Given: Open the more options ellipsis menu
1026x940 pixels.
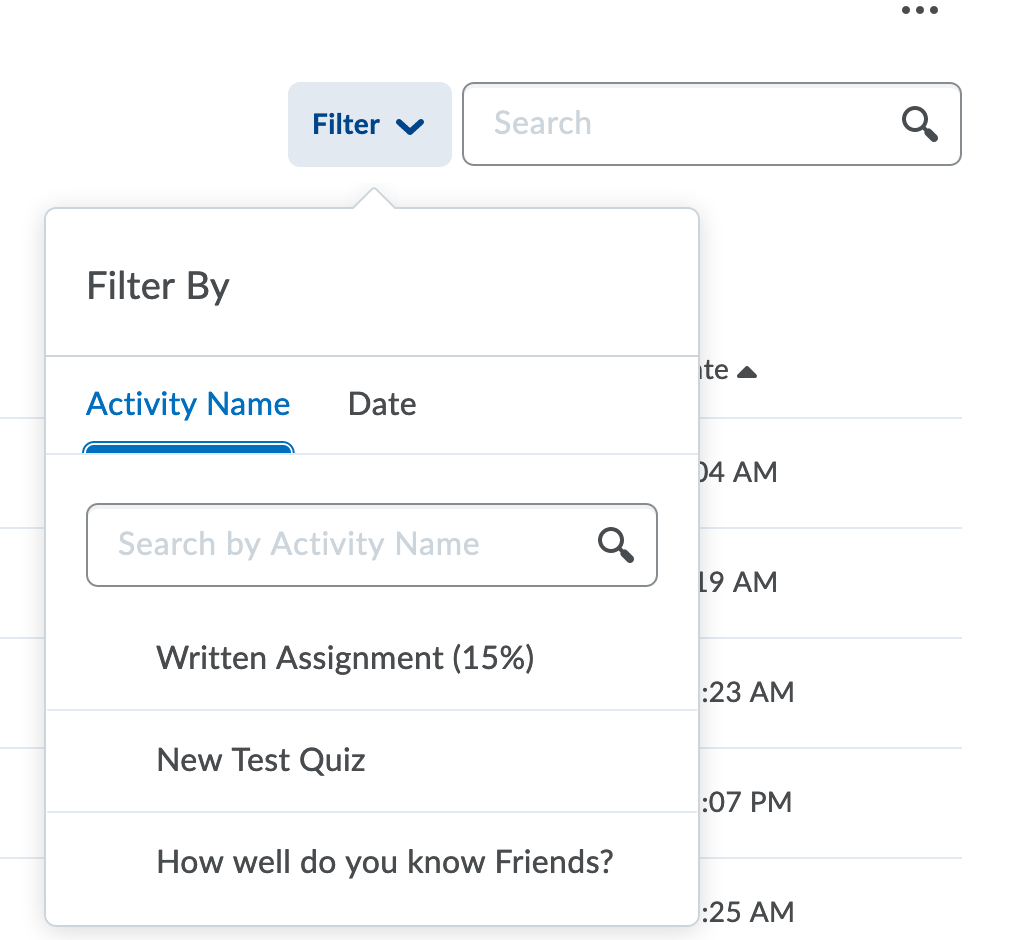Looking at the screenshot, I should pyautogui.click(x=919, y=11).
